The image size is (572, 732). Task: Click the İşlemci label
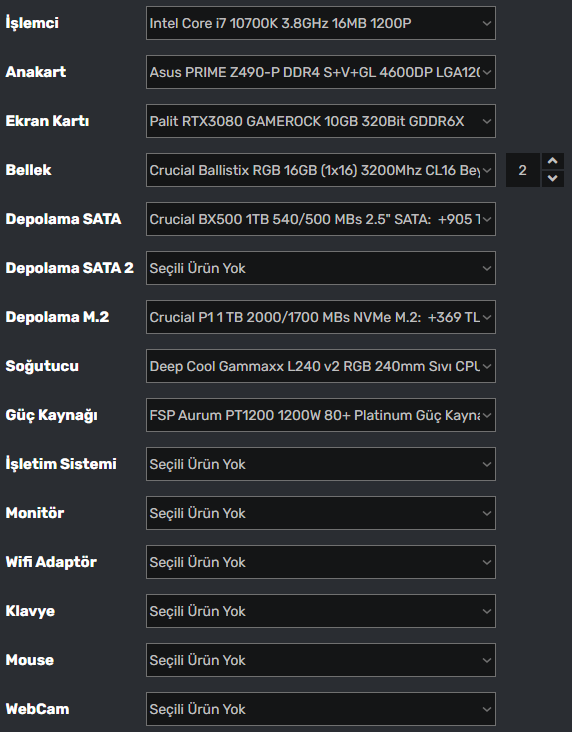(32, 23)
